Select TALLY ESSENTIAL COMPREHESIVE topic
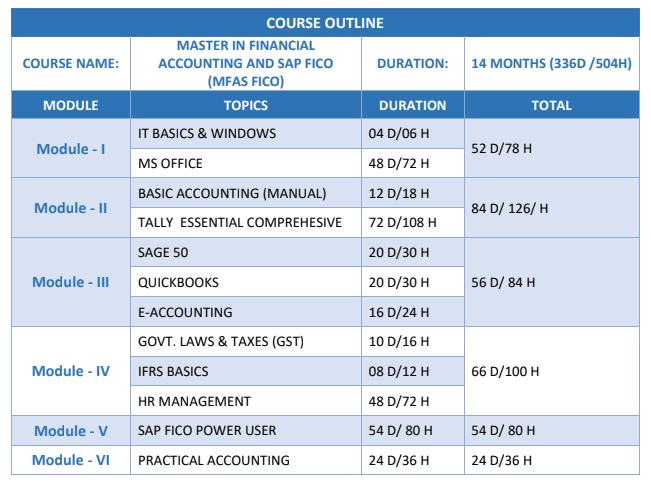 point(239,223)
